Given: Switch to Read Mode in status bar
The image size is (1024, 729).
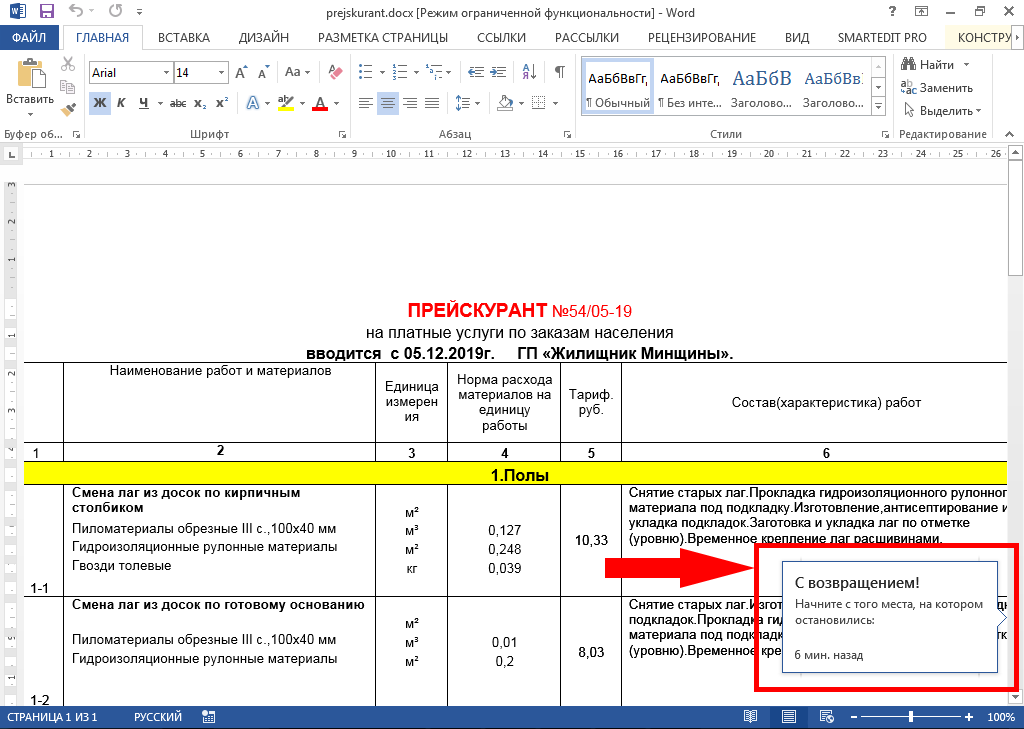Looking at the screenshot, I should (x=750, y=717).
